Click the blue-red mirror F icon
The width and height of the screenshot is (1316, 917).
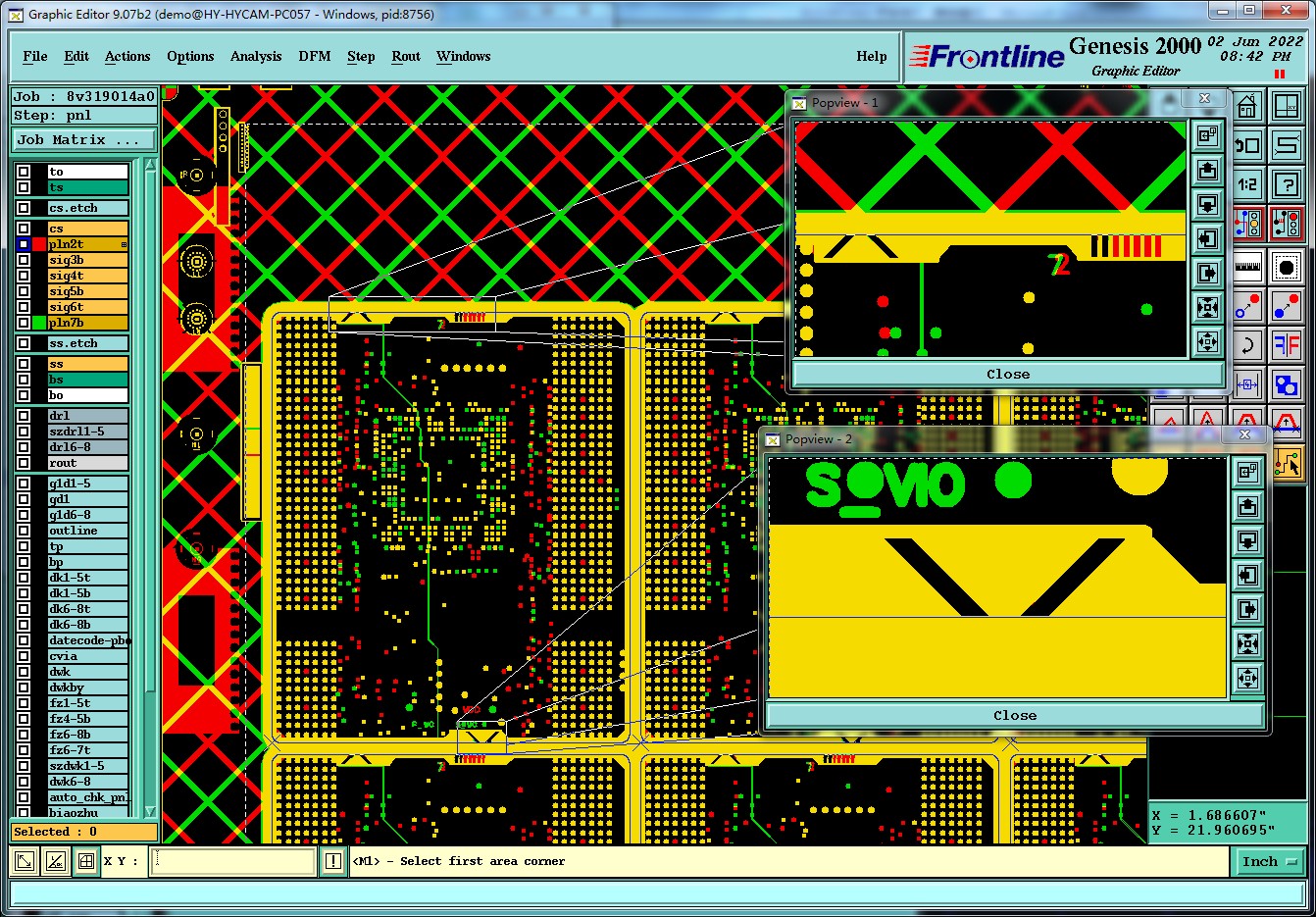click(x=1287, y=344)
